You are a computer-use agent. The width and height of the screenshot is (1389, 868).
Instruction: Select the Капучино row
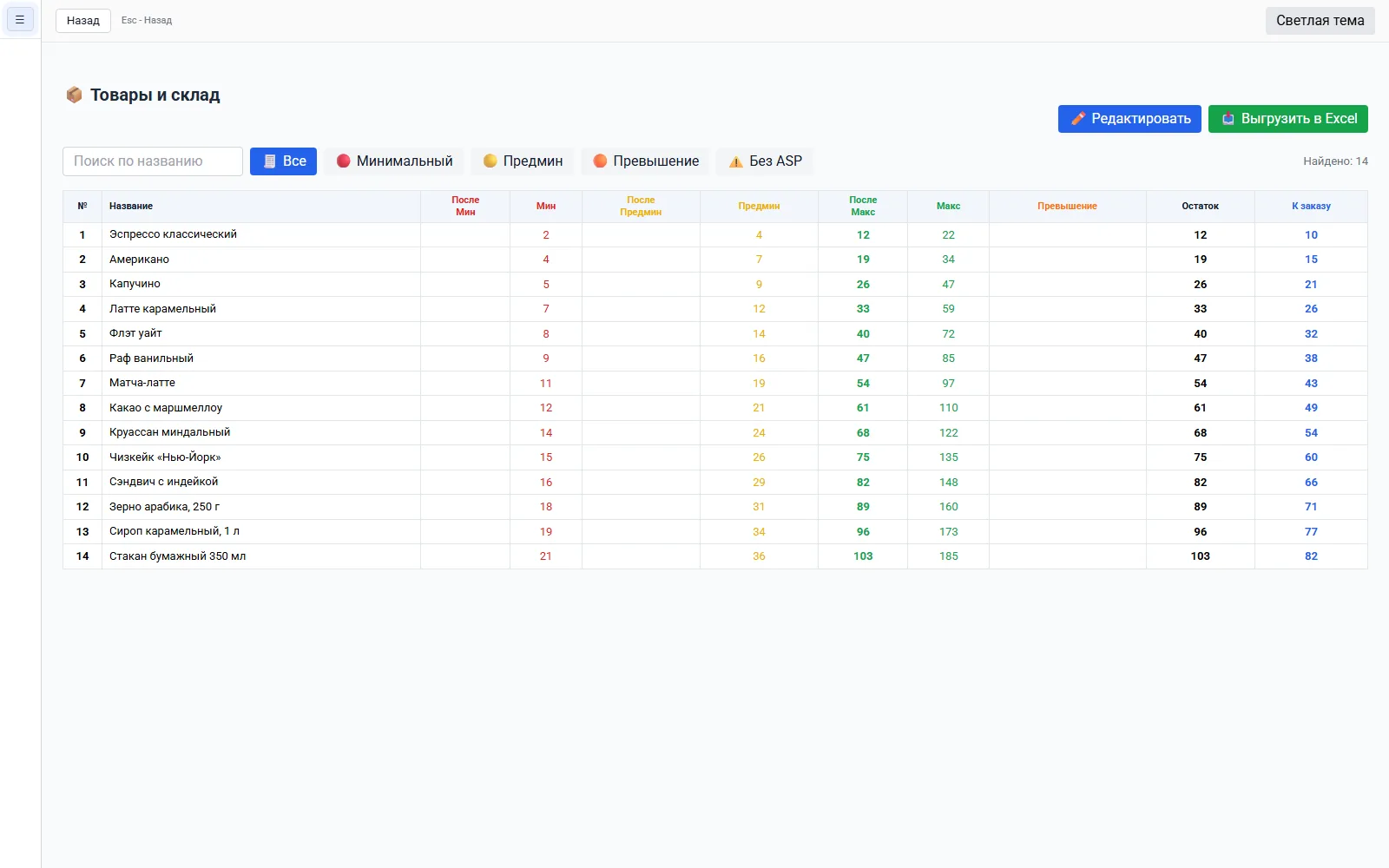point(715,284)
